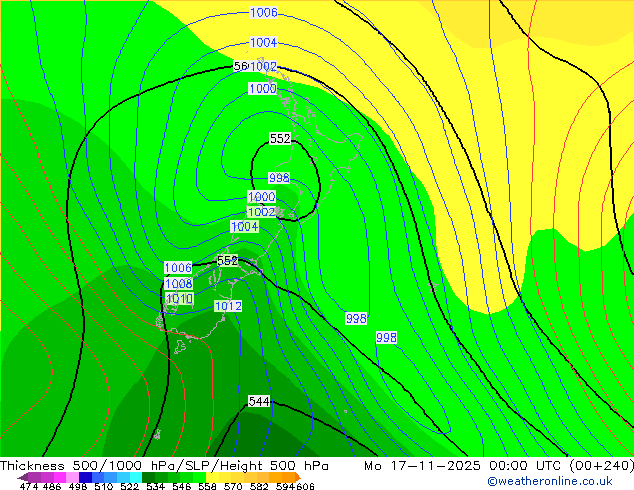
Task: Click the first yellow swatch above 558
Action: [213, 477]
